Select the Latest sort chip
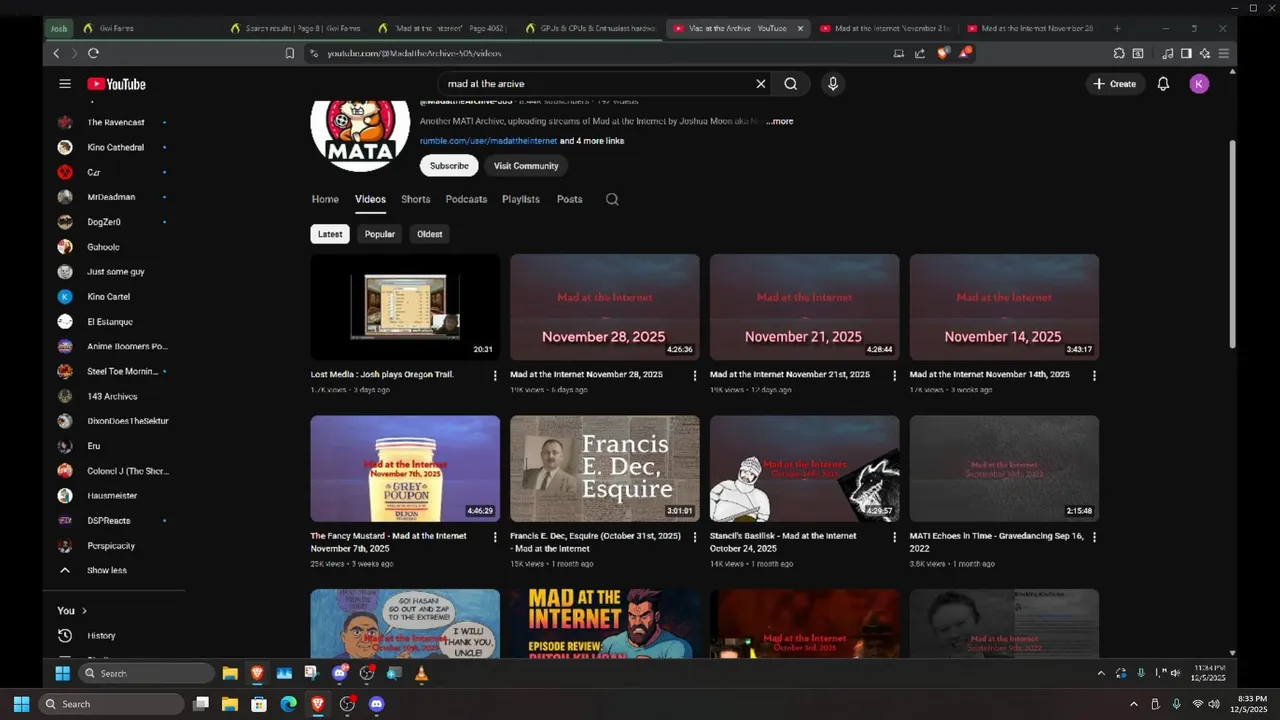 click(x=330, y=234)
